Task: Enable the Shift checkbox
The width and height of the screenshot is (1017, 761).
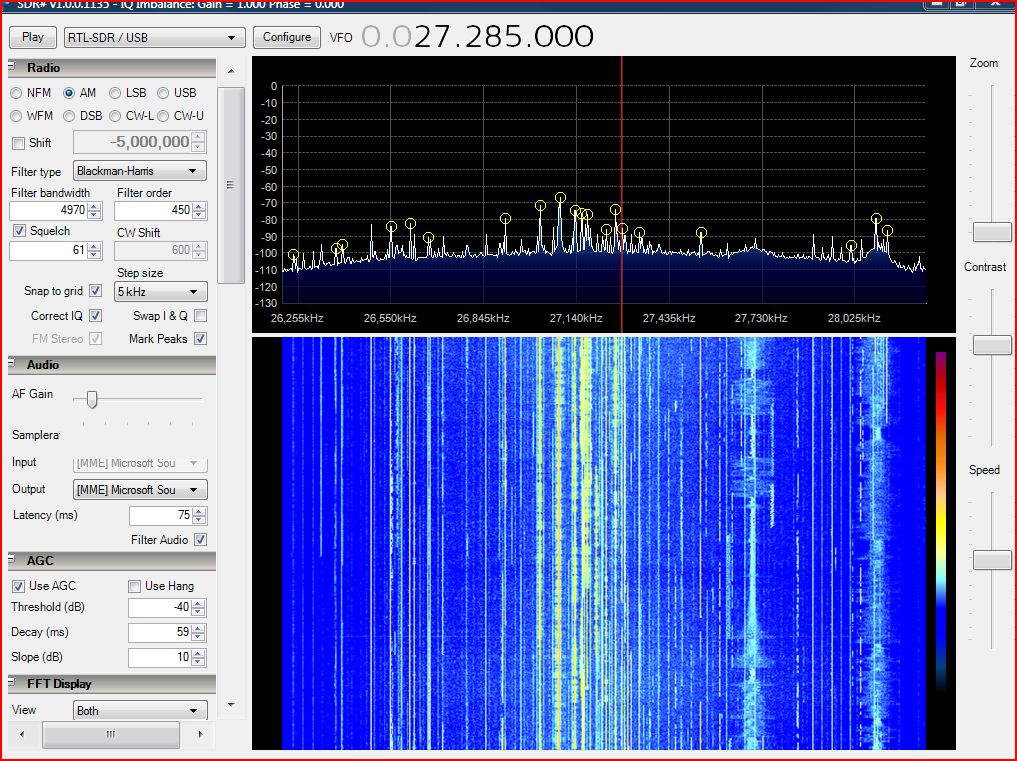Action: (x=18, y=143)
